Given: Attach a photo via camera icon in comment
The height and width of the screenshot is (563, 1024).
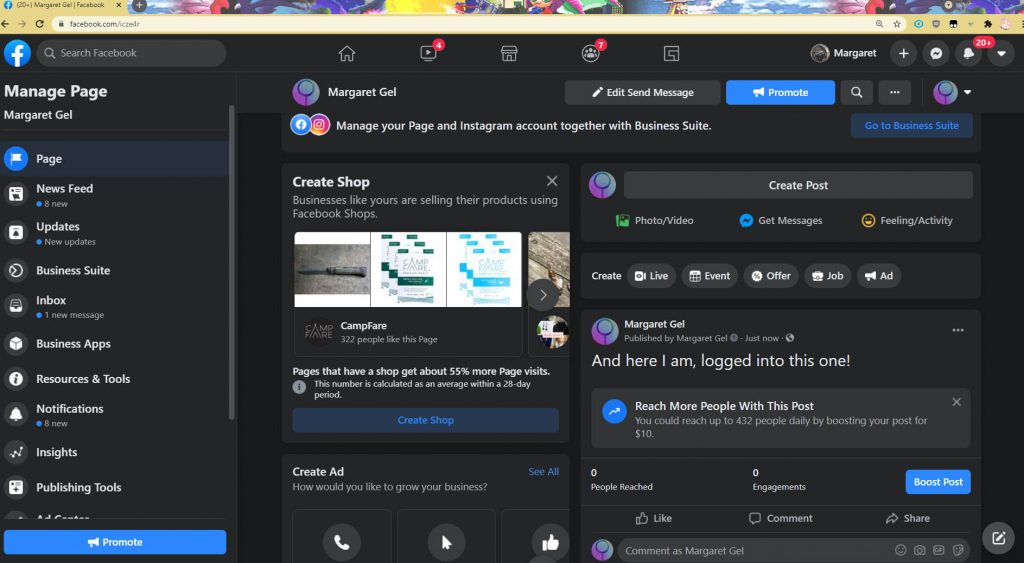Looking at the screenshot, I should point(920,550).
